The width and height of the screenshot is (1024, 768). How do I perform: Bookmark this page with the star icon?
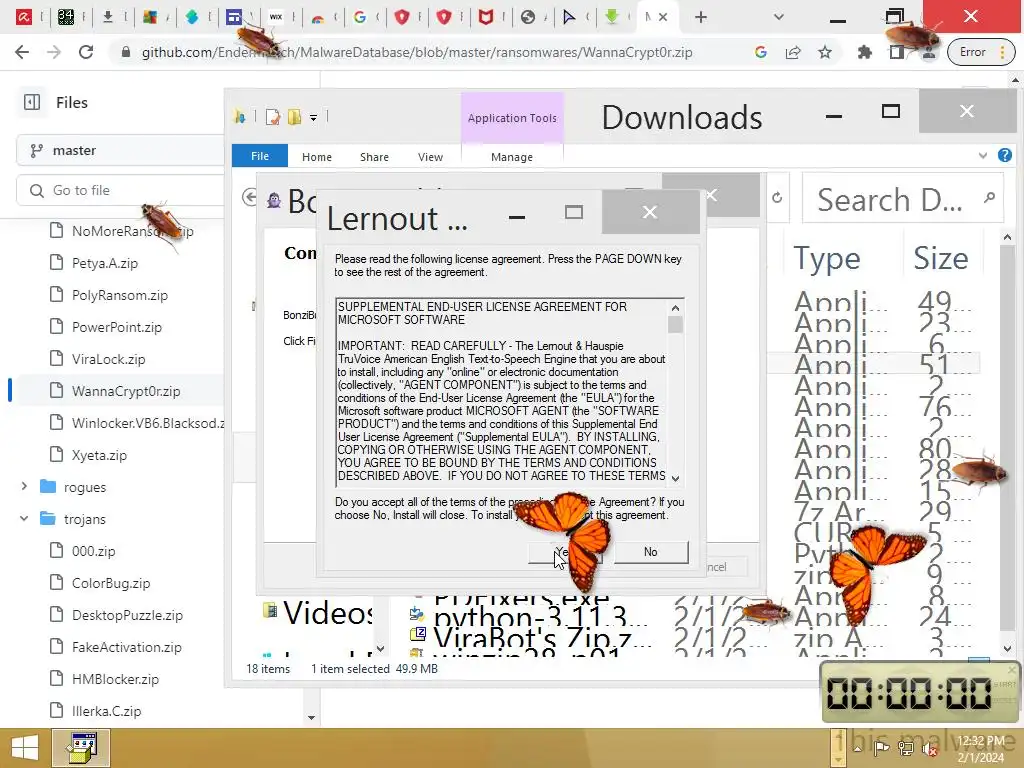click(825, 52)
